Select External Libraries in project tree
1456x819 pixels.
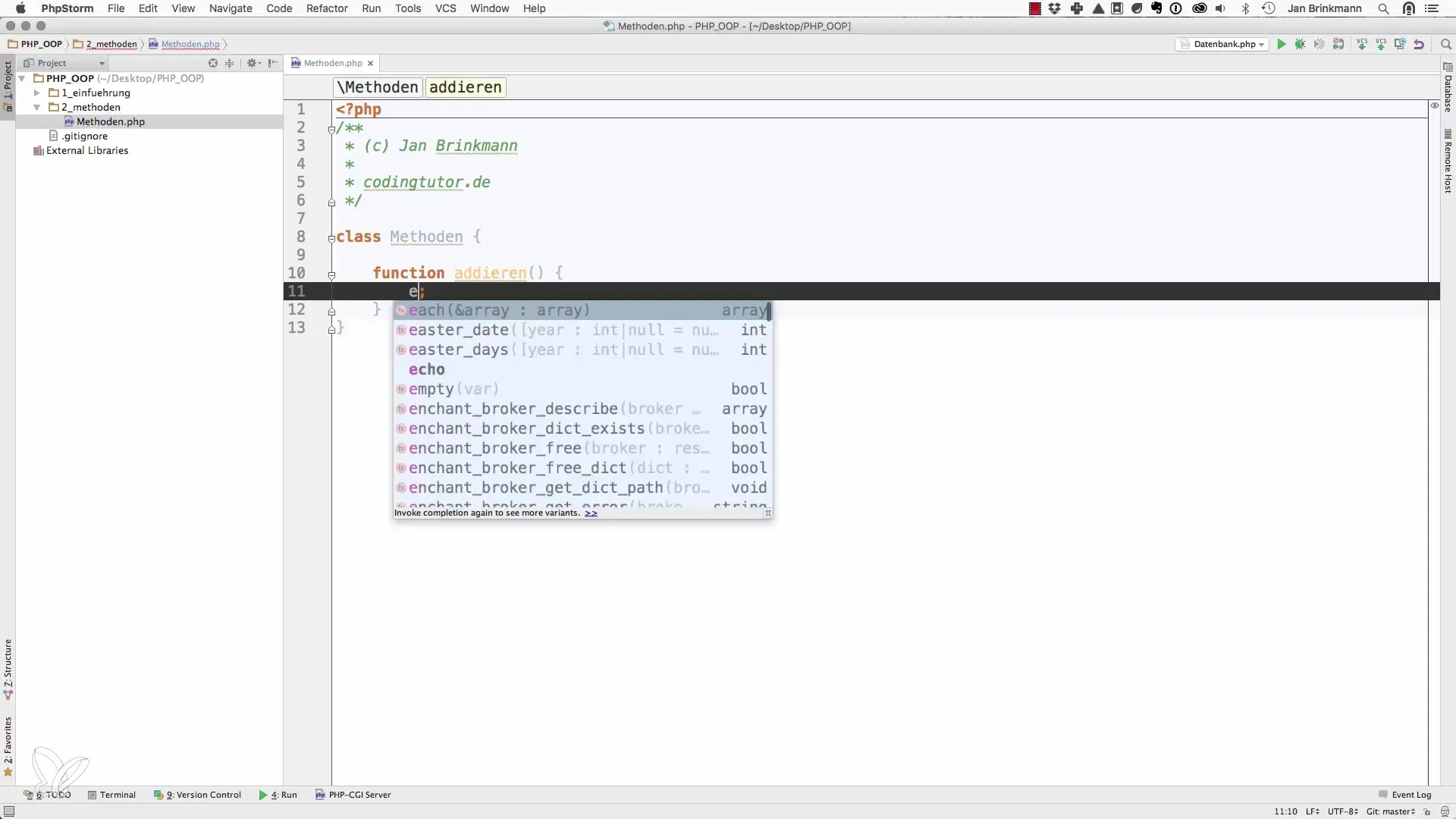[80, 150]
